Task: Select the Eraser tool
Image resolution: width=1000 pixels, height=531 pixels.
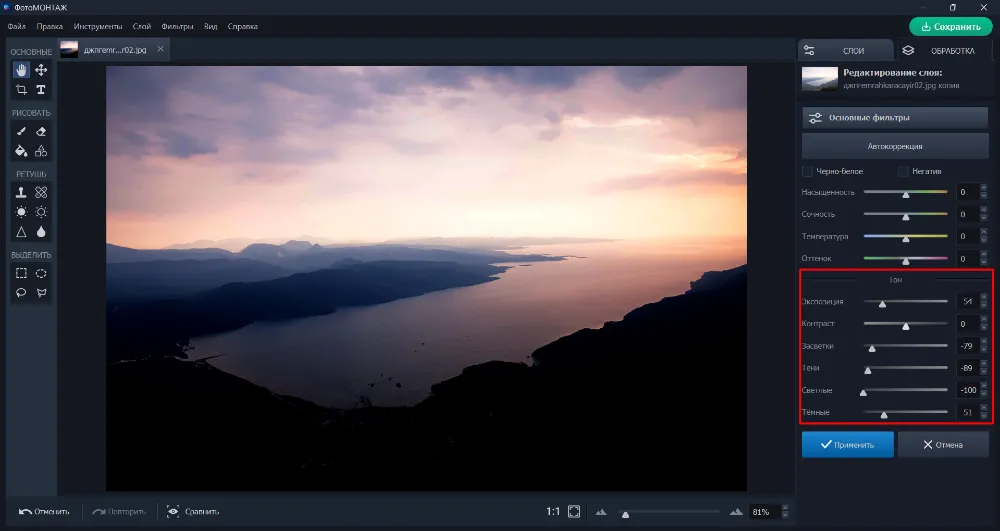Action: pyautogui.click(x=41, y=131)
